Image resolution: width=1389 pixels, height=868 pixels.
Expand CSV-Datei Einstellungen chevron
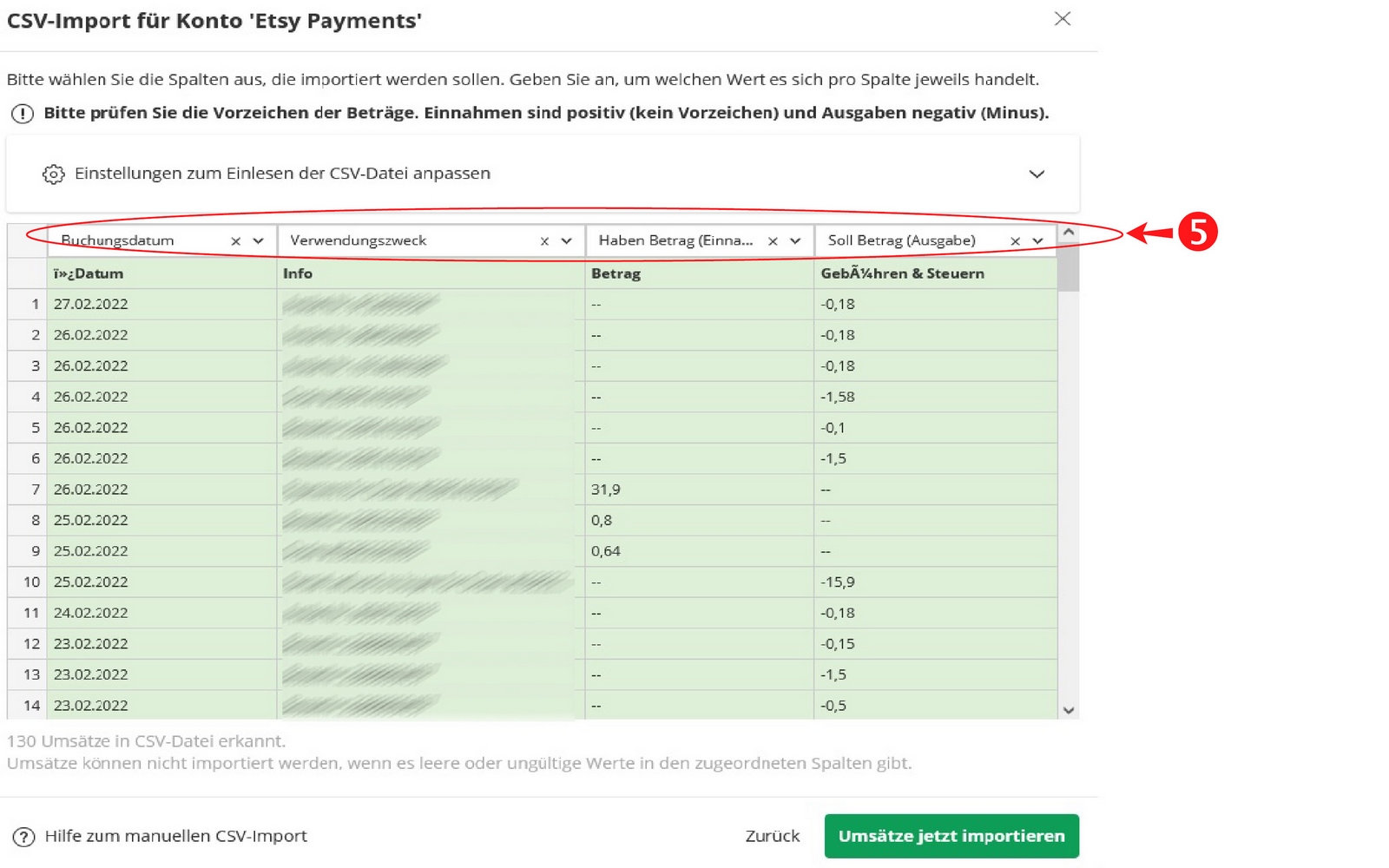click(x=1037, y=174)
